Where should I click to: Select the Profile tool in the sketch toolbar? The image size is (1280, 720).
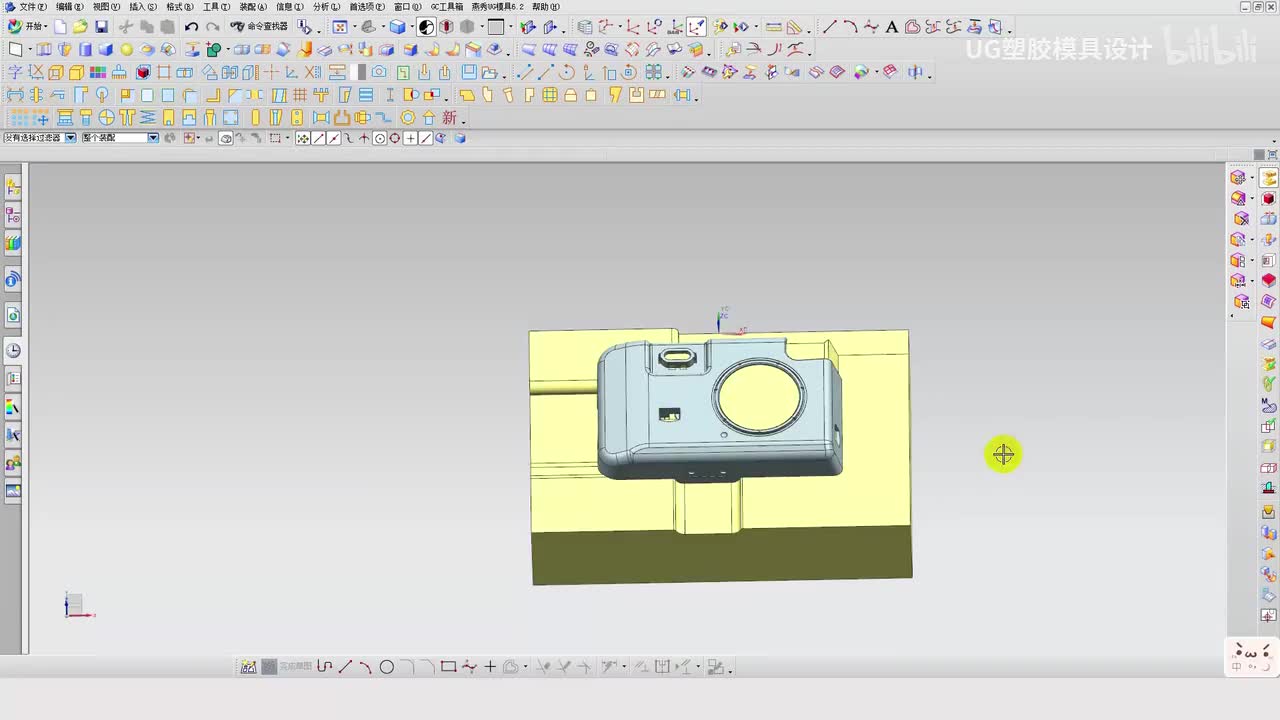(324, 667)
